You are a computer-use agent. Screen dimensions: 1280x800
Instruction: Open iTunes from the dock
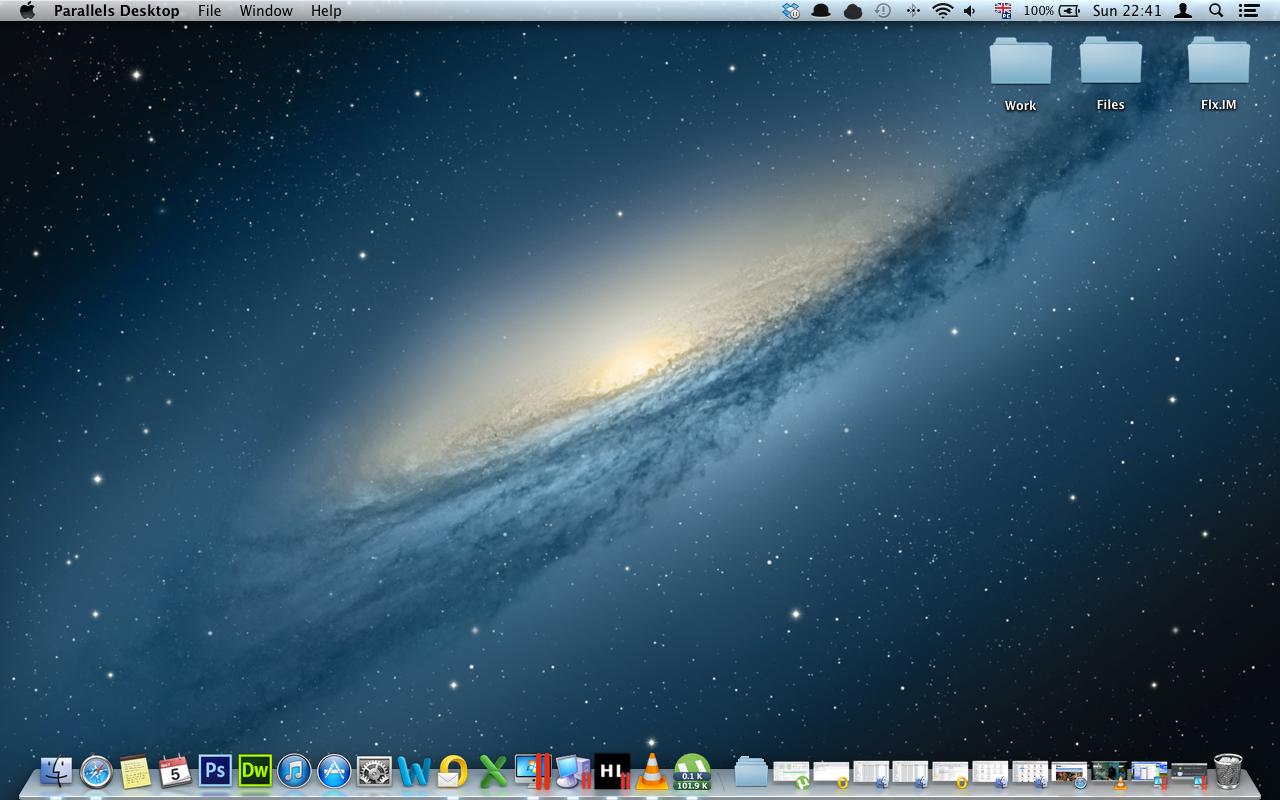click(294, 771)
